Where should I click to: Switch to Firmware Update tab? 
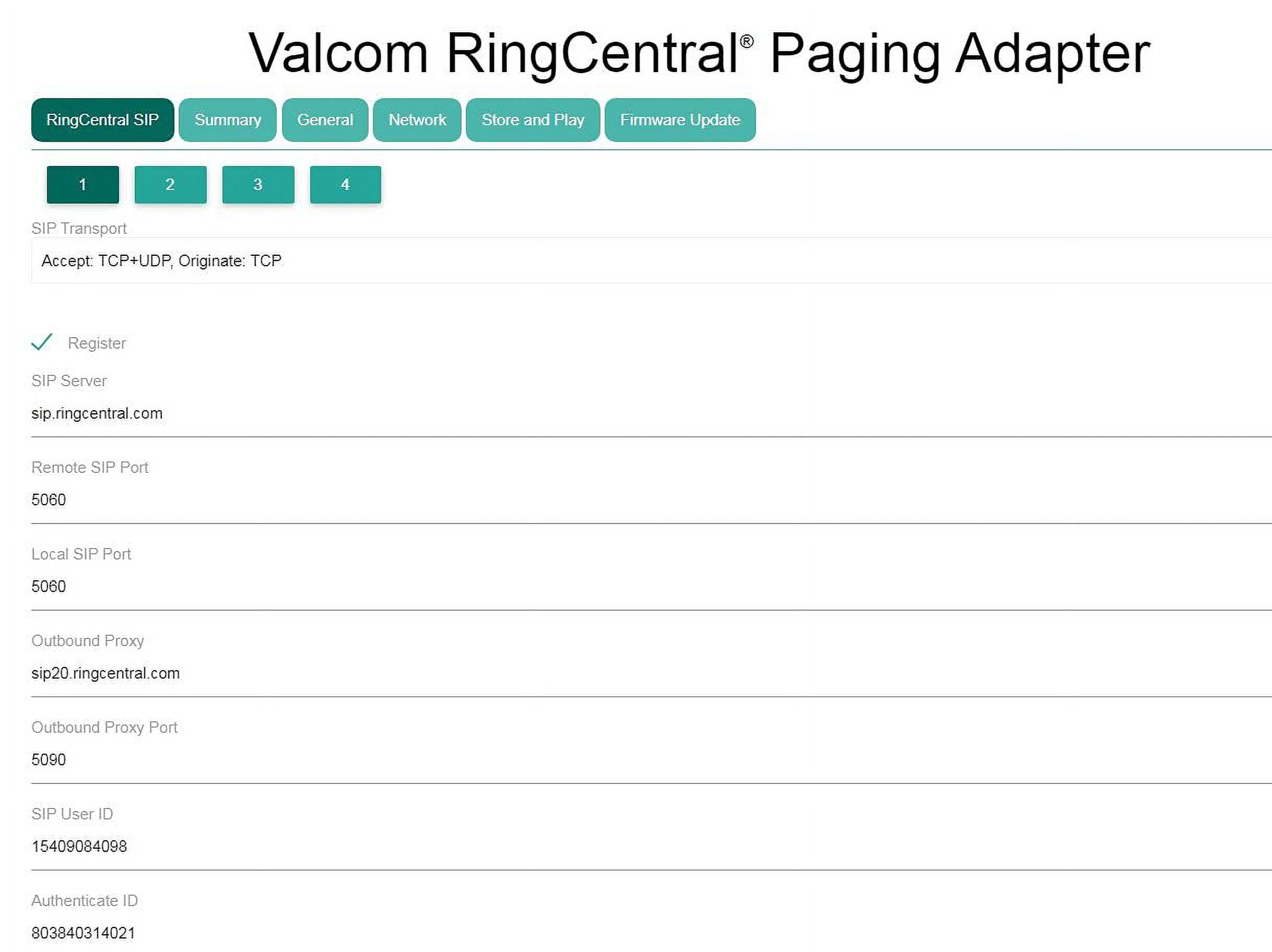click(680, 120)
